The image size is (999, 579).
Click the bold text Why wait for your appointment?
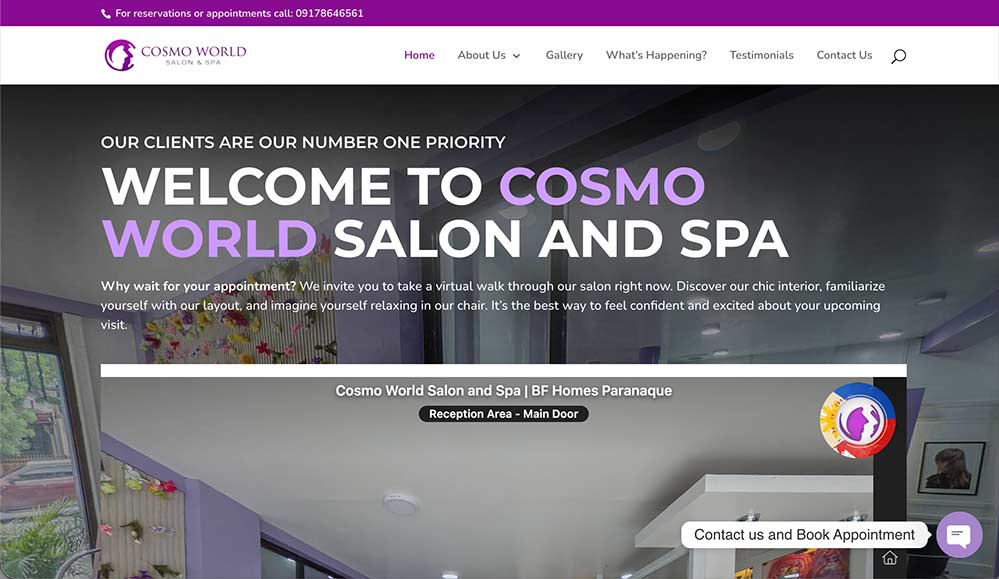(198, 287)
